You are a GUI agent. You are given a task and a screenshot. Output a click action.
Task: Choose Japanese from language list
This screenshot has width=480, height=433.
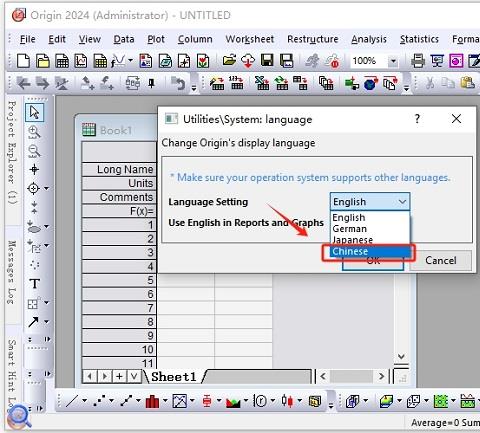pos(369,240)
